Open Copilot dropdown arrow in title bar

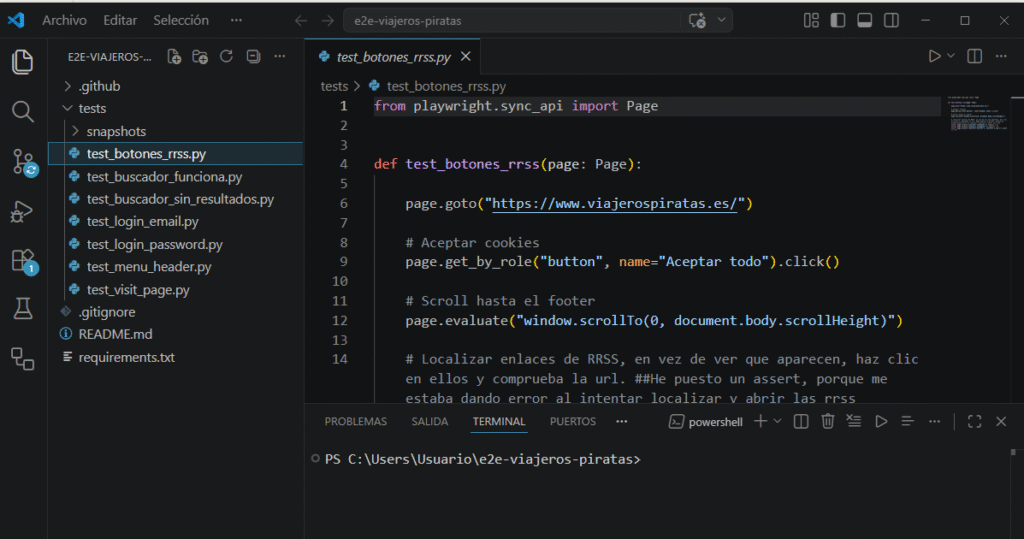coord(722,20)
